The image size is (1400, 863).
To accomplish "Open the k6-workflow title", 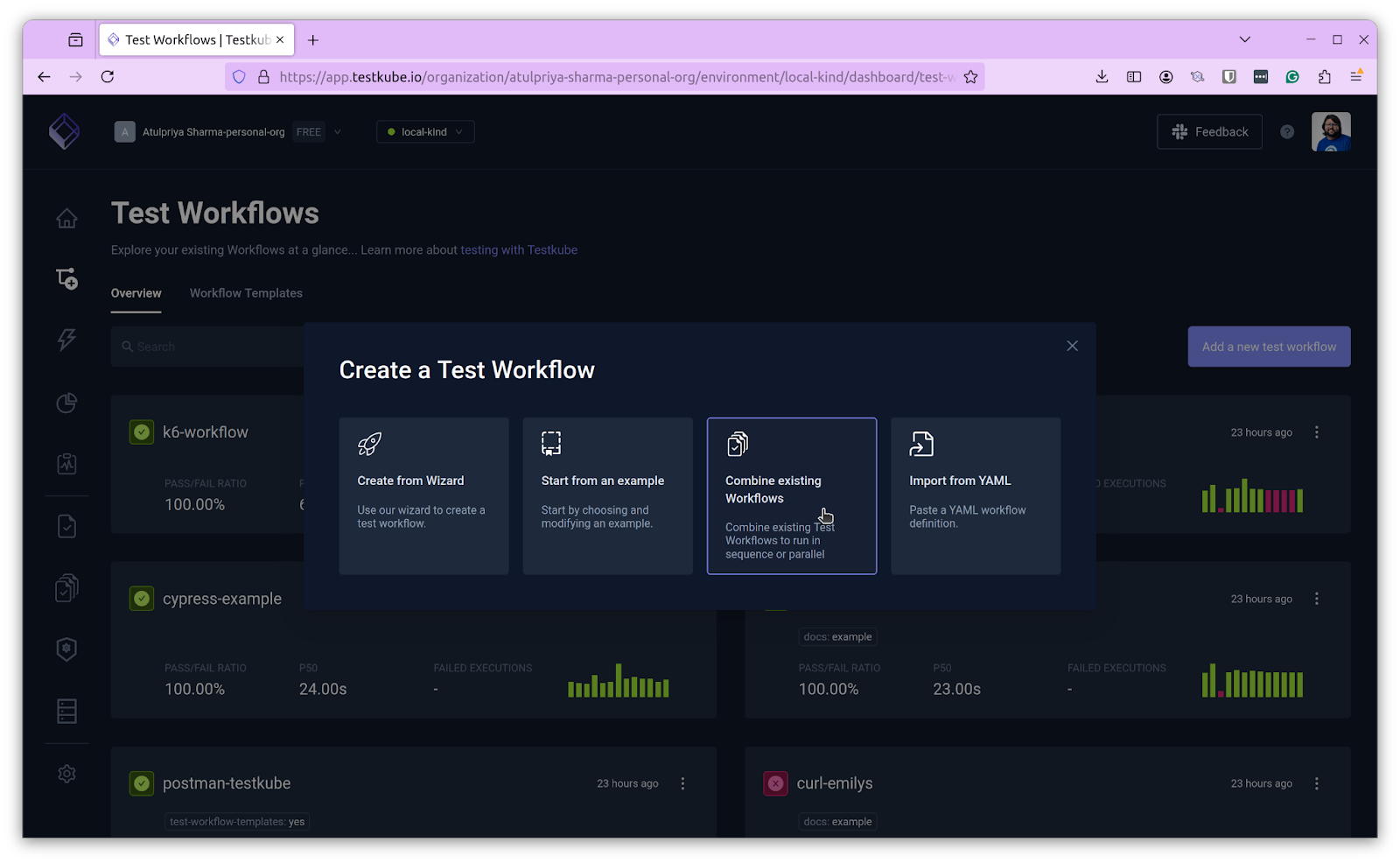I will (206, 432).
